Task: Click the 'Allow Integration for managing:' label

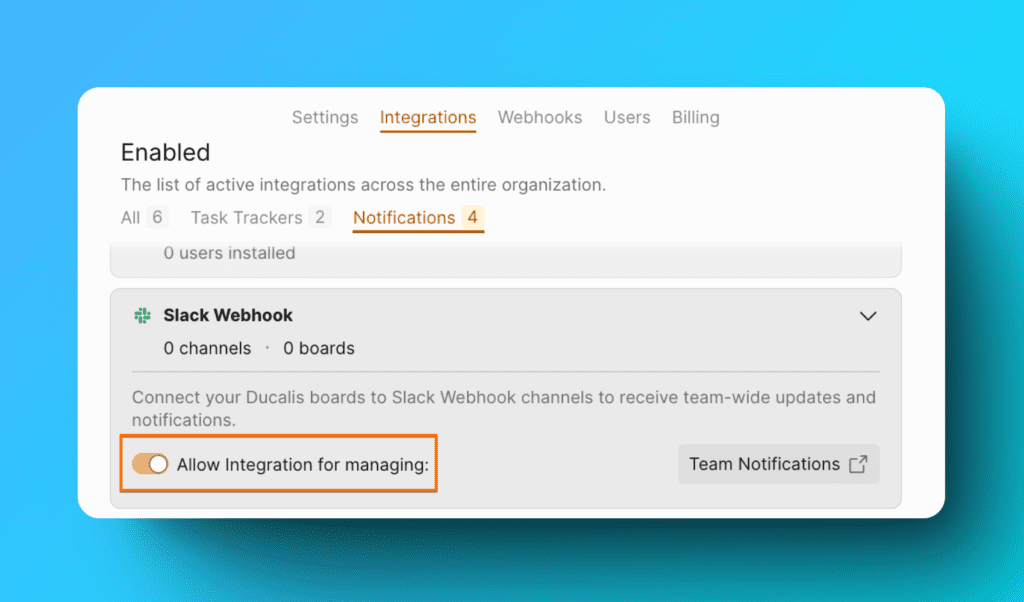Action: pos(309,464)
